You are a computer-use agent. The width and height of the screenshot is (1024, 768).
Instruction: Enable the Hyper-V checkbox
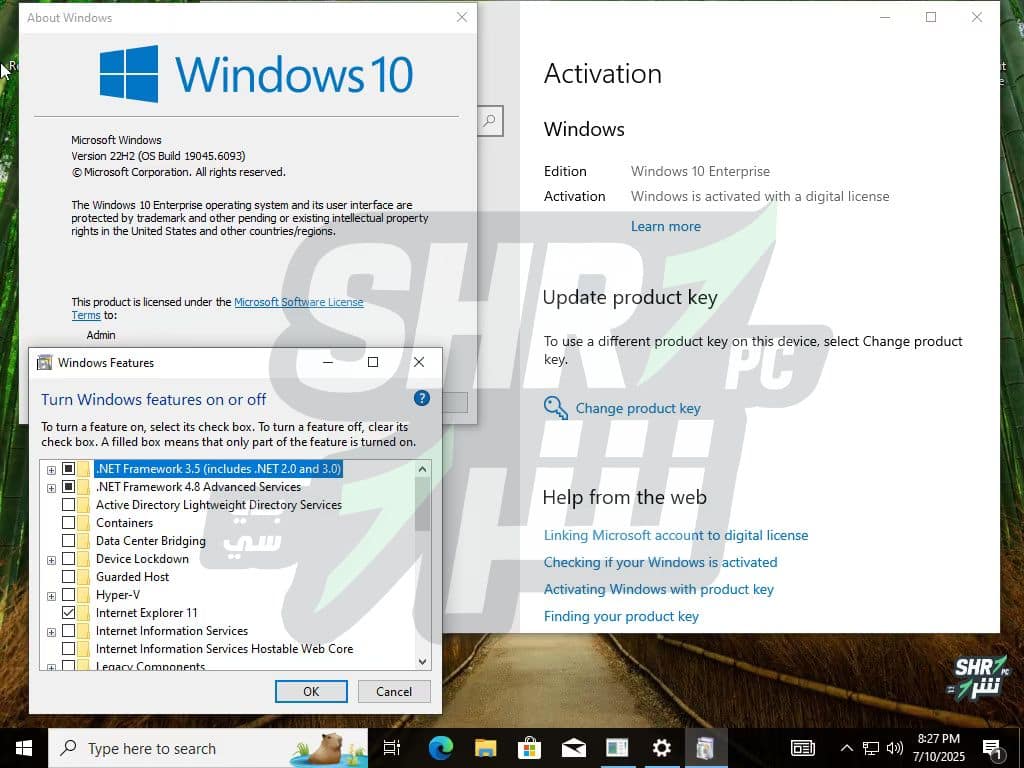click(x=69, y=595)
